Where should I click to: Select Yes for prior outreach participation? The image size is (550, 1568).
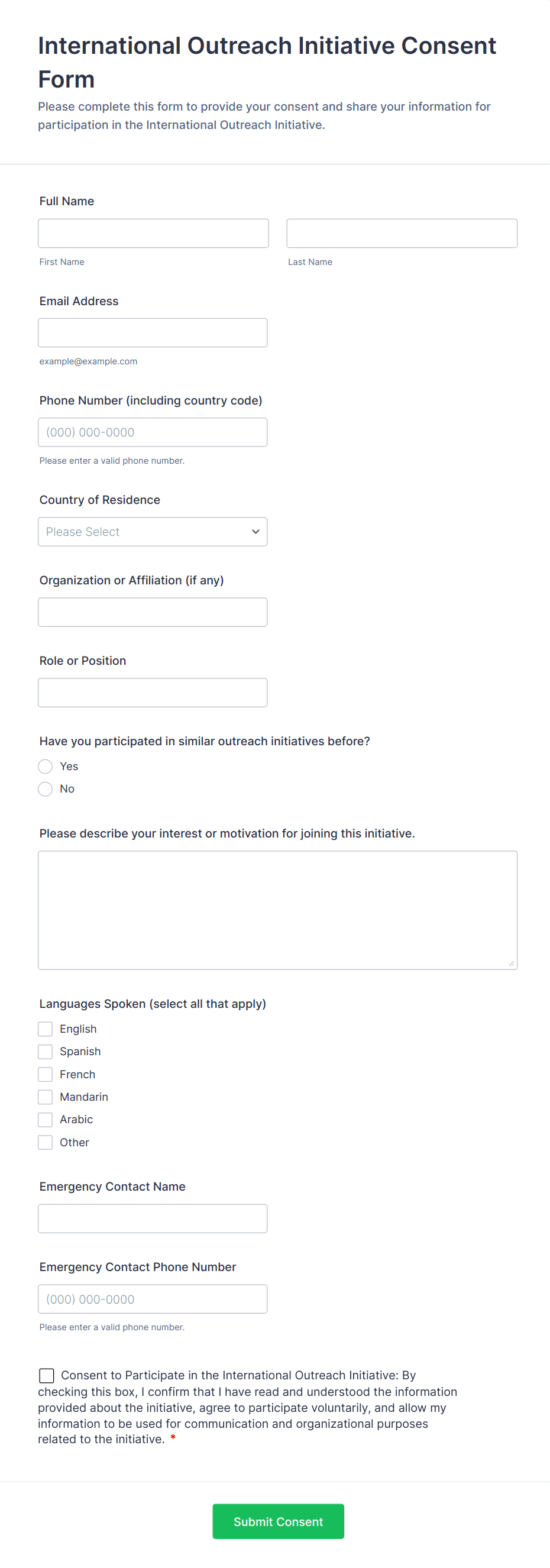[x=46, y=767]
